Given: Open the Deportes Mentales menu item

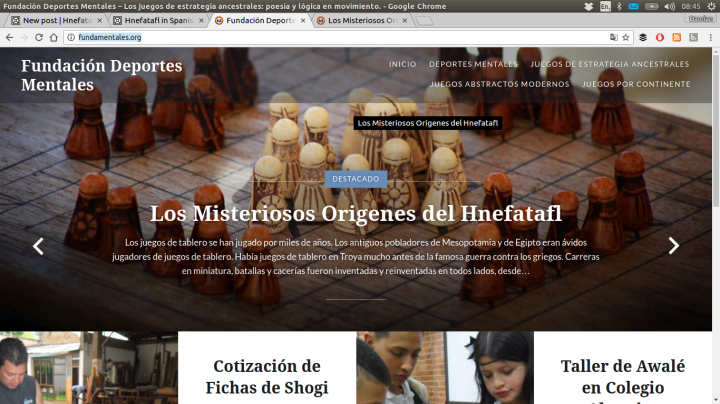Looking at the screenshot, I should tap(473, 64).
